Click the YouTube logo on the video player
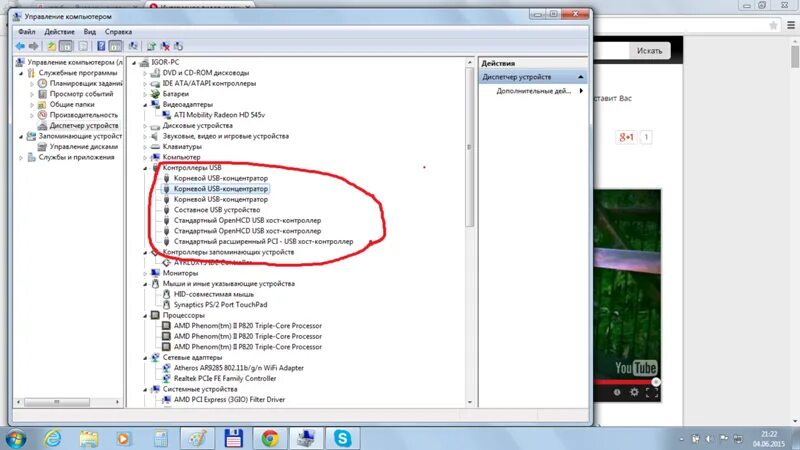The image size is (800, 450). point(636,368)
